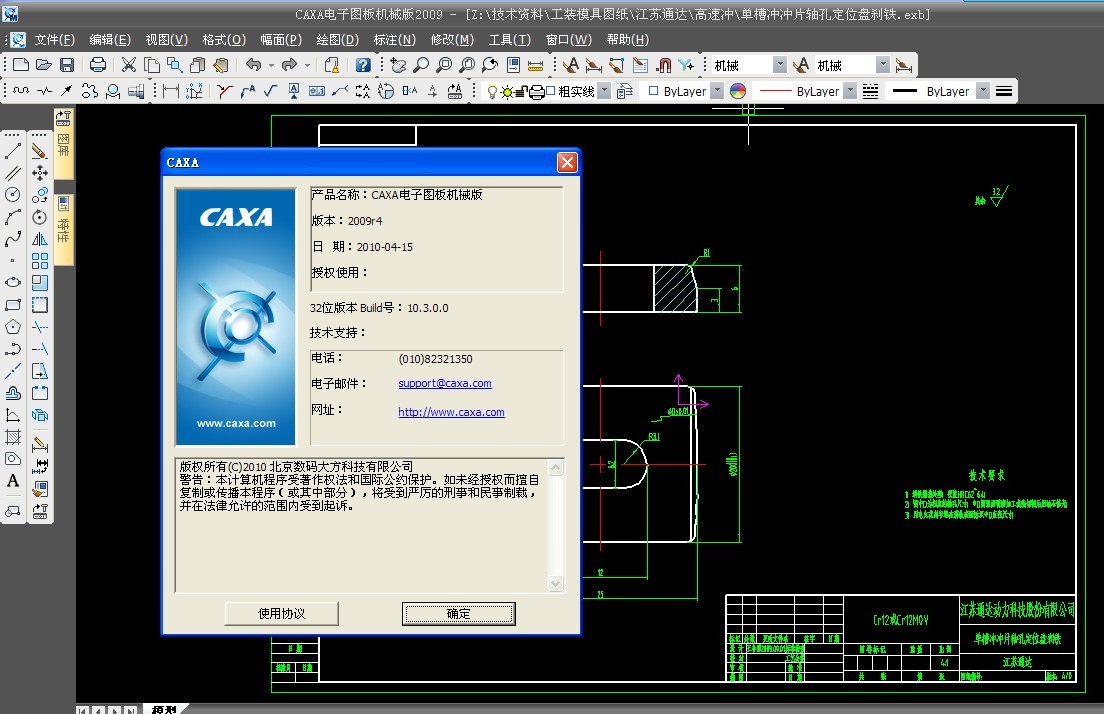
Task: Click the Print icon in toolbar
Action: 98,65
